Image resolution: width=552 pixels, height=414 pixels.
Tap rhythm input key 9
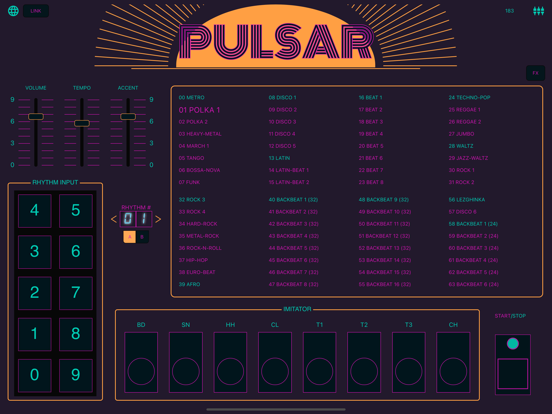pyautogui.click(x=76, y=375)
